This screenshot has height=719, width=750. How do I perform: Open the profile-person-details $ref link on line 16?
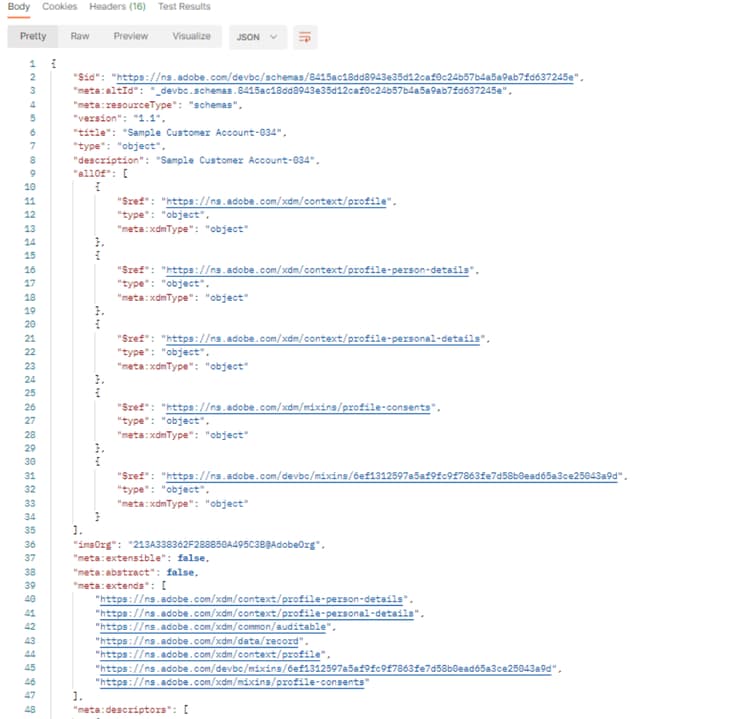318,270
